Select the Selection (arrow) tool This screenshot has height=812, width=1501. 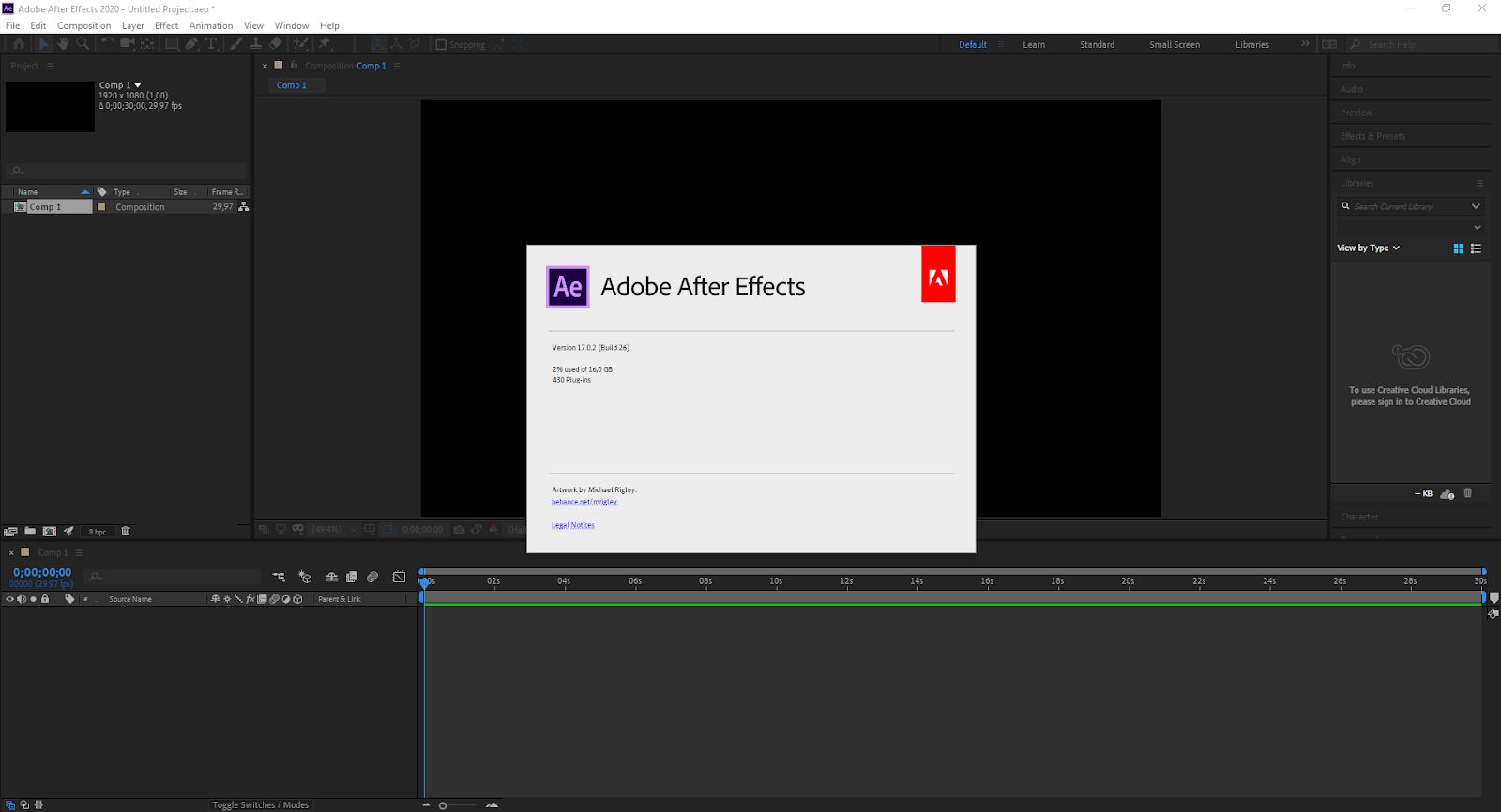pos(43,43)
